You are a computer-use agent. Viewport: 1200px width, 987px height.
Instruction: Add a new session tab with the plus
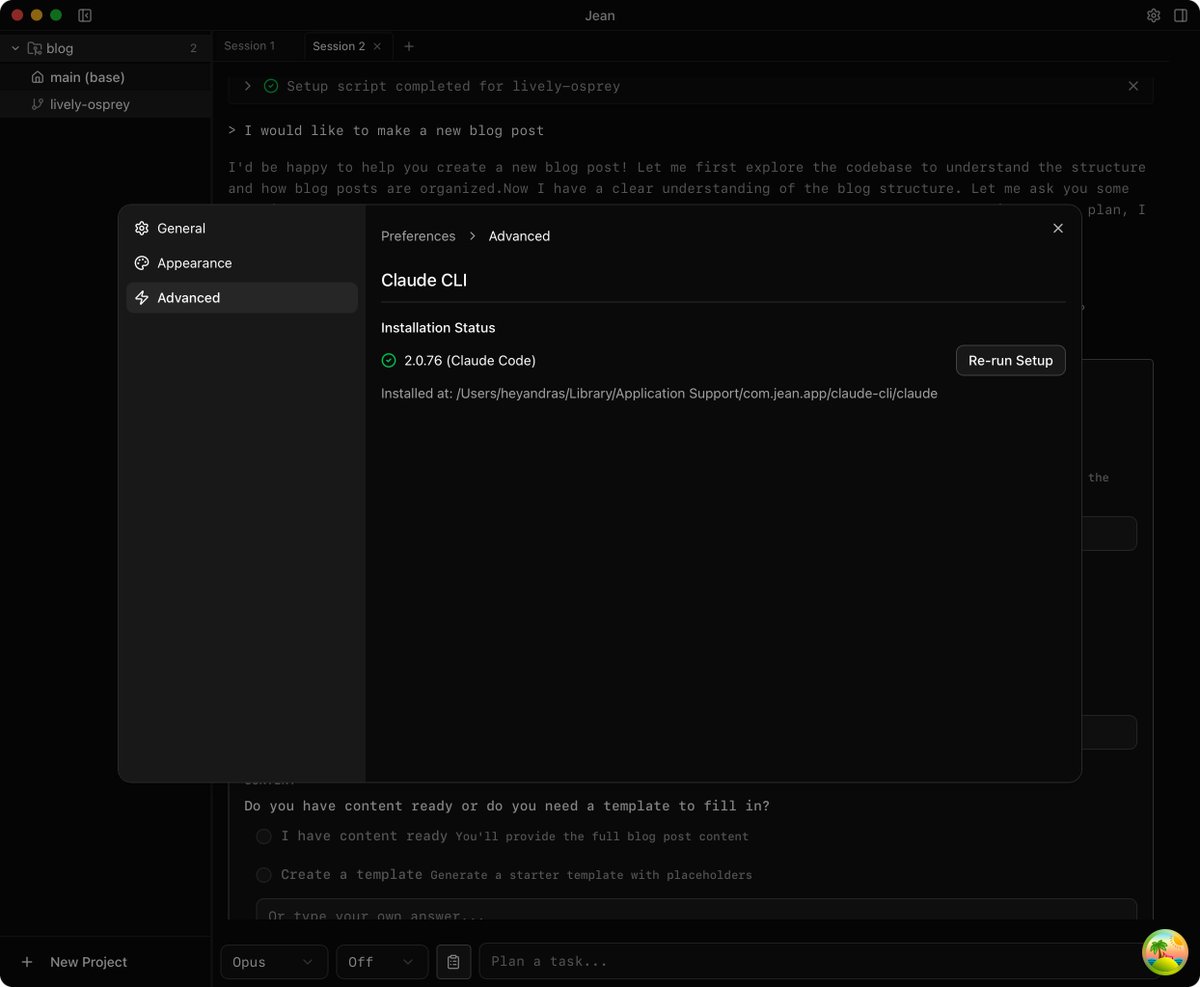(409, 46)
